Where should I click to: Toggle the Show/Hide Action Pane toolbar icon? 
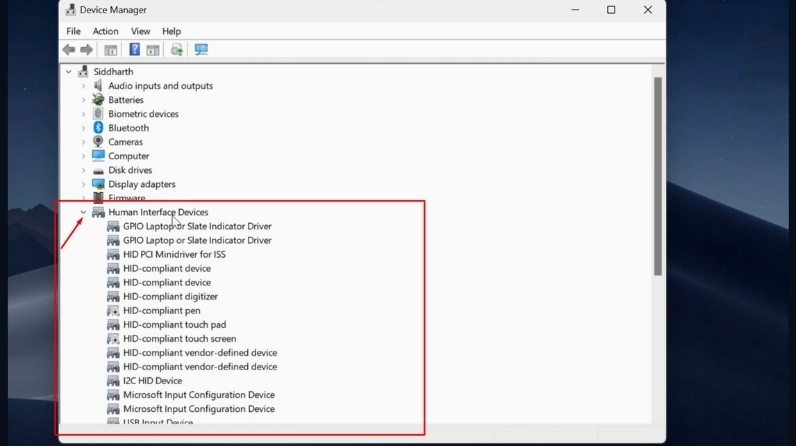(x=153, y=50)
